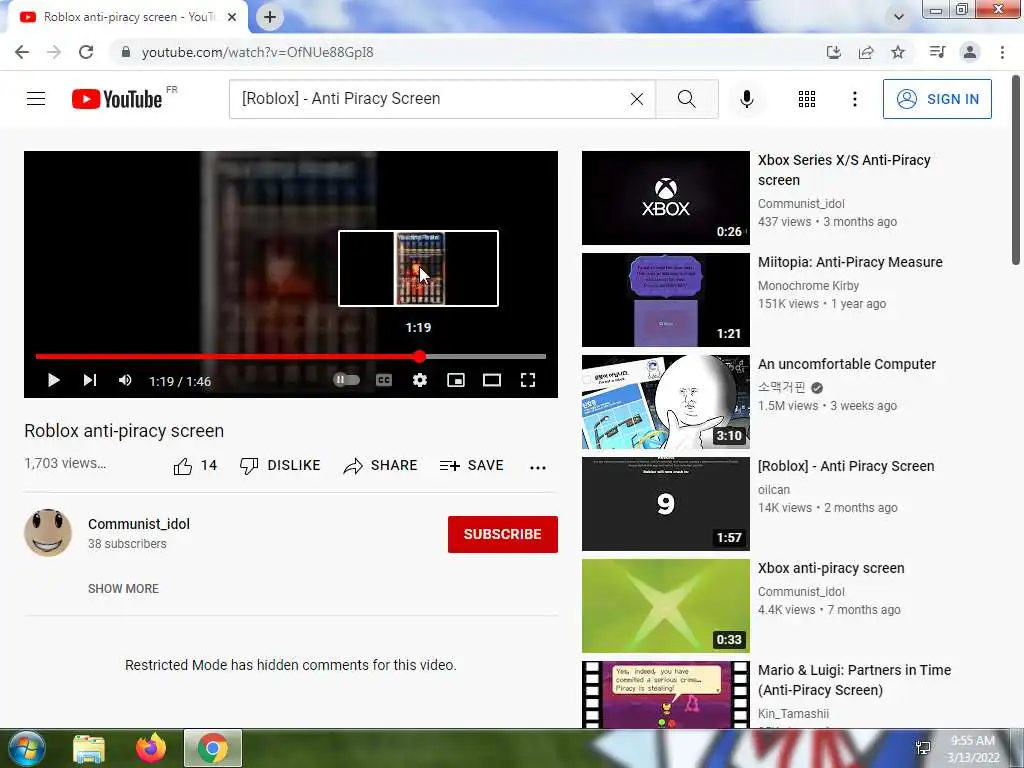Click the address bar URL
The height and width of the screenshot is (768, 1024).
point(257,52)
